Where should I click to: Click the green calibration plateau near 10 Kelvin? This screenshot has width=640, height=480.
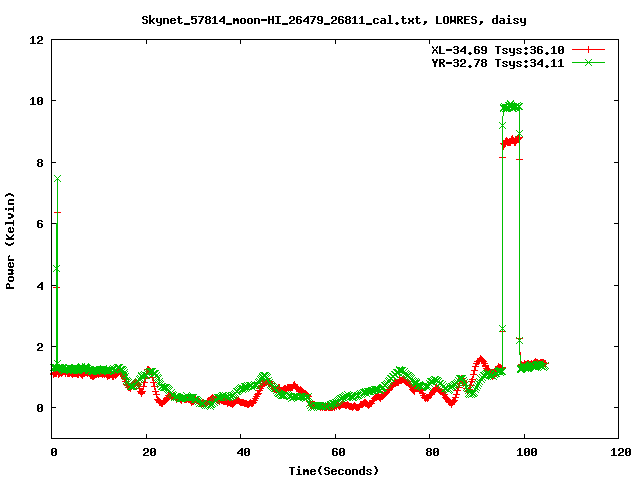click(511, 107)
